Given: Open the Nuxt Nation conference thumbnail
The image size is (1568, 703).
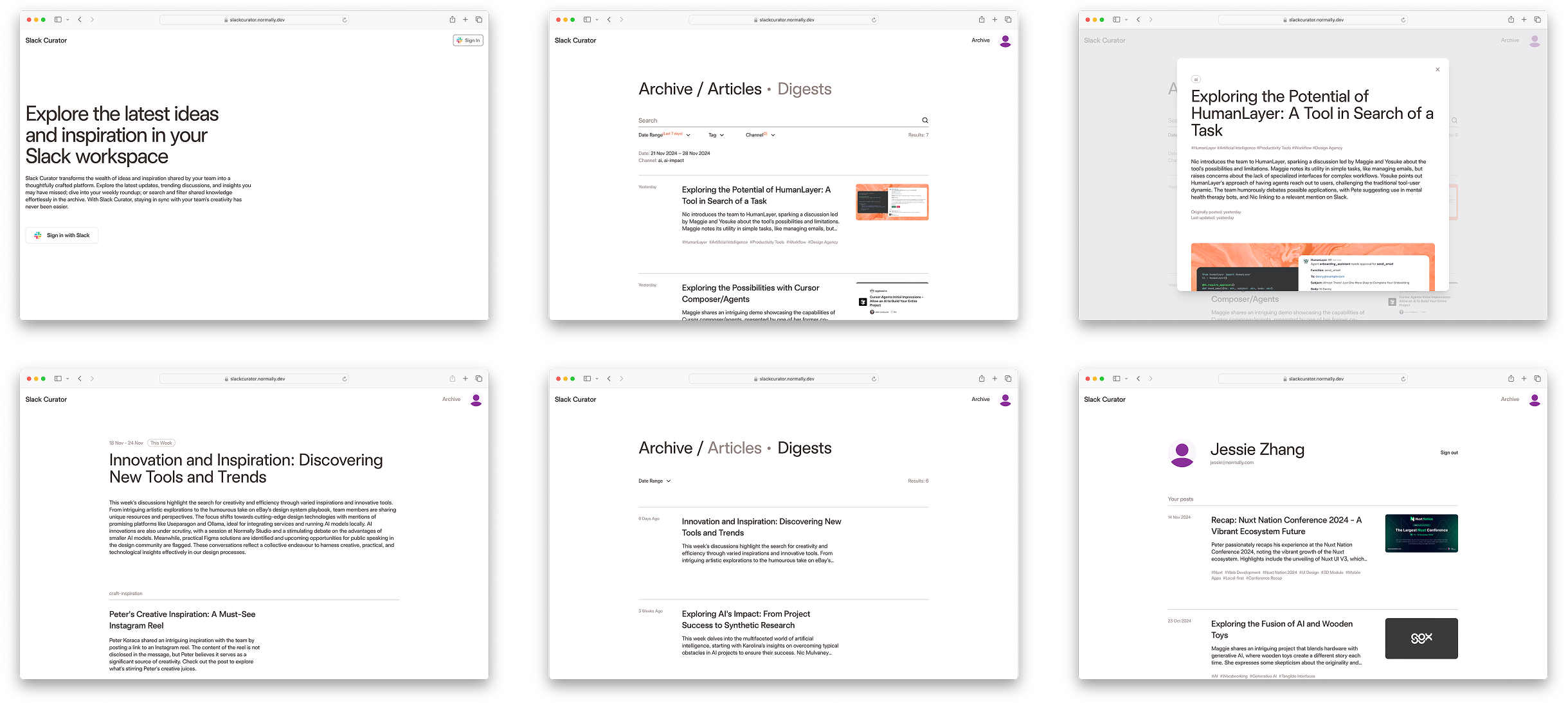Looking at the screenshot, I should click(1421, 533).
